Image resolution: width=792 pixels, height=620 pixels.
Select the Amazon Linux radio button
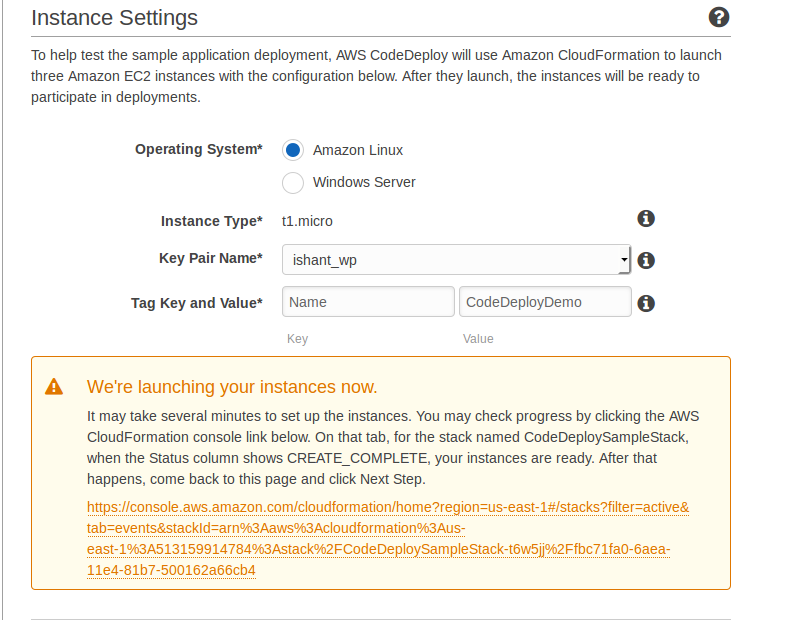[293, 150]
